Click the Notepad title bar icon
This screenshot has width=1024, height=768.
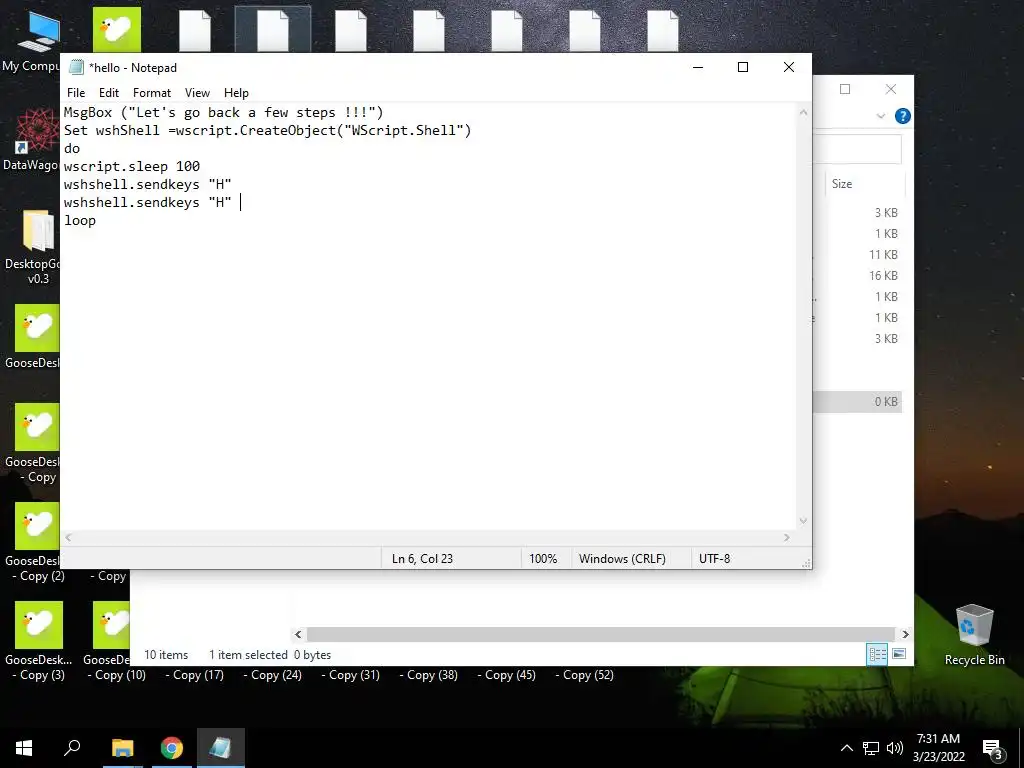(76, 67)
